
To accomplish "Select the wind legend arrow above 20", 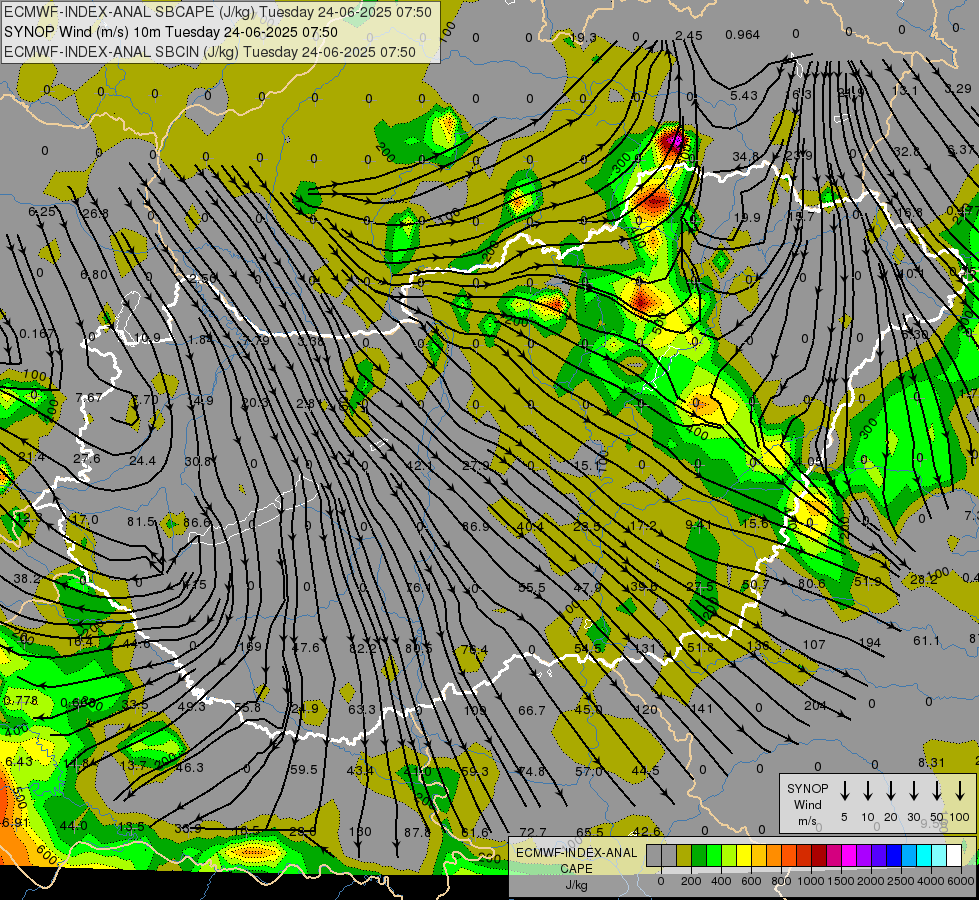I will (x=890, y=790).
